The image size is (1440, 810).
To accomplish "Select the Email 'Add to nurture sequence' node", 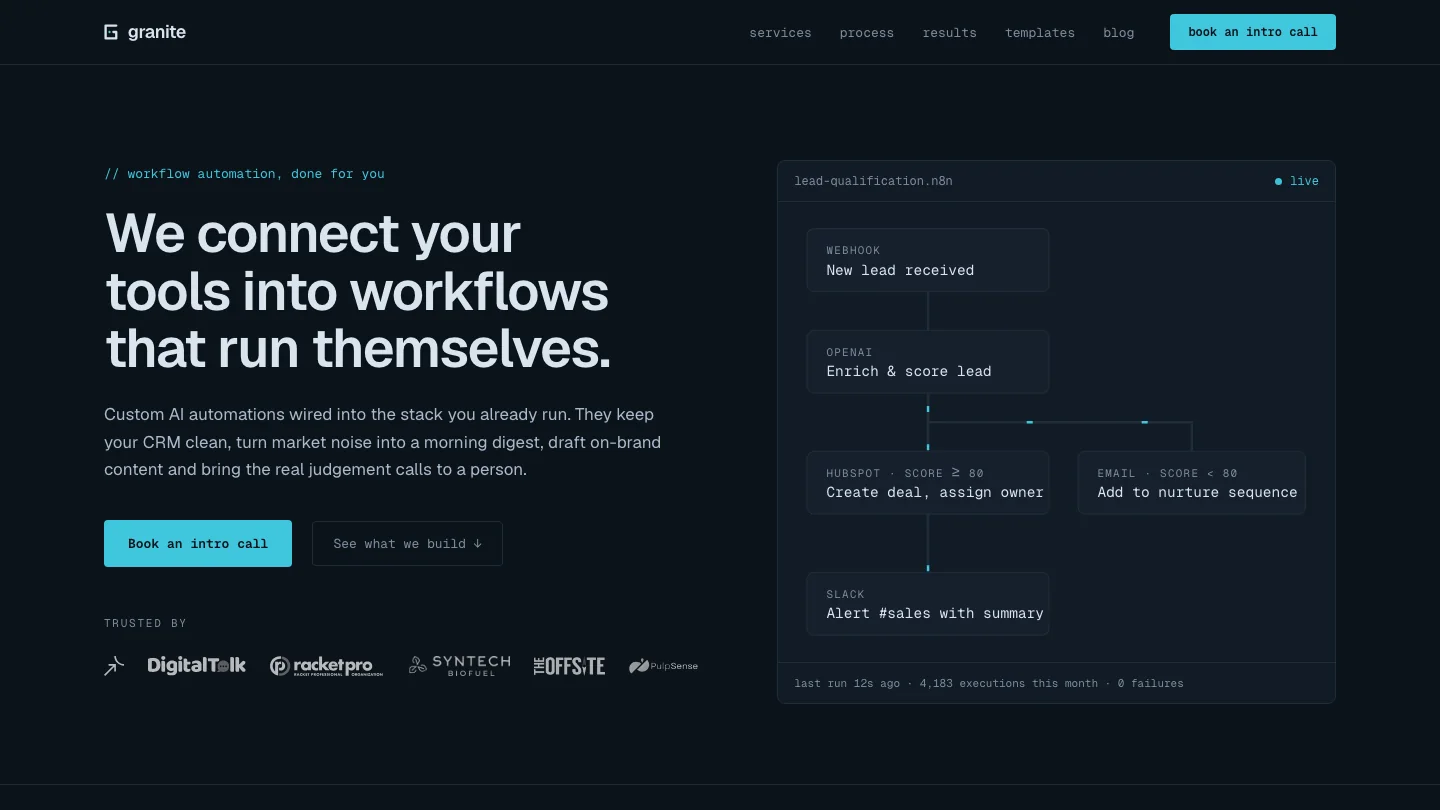I will pos(1192,482).
